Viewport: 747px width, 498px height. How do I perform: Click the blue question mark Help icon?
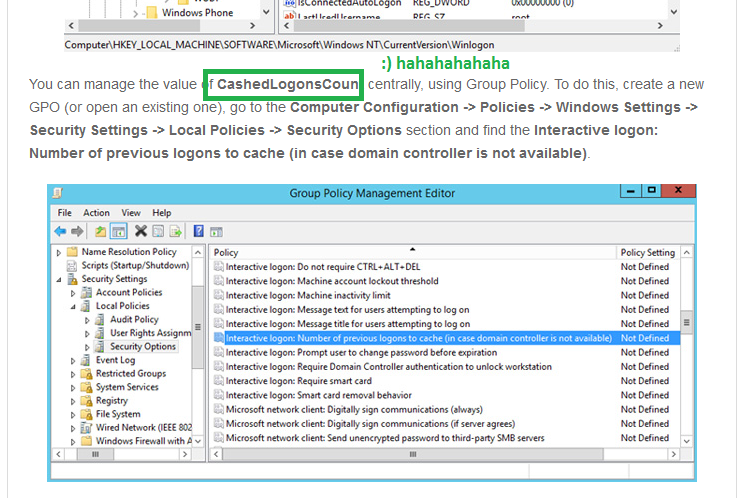pyautogui.click(x=199, y=231)
